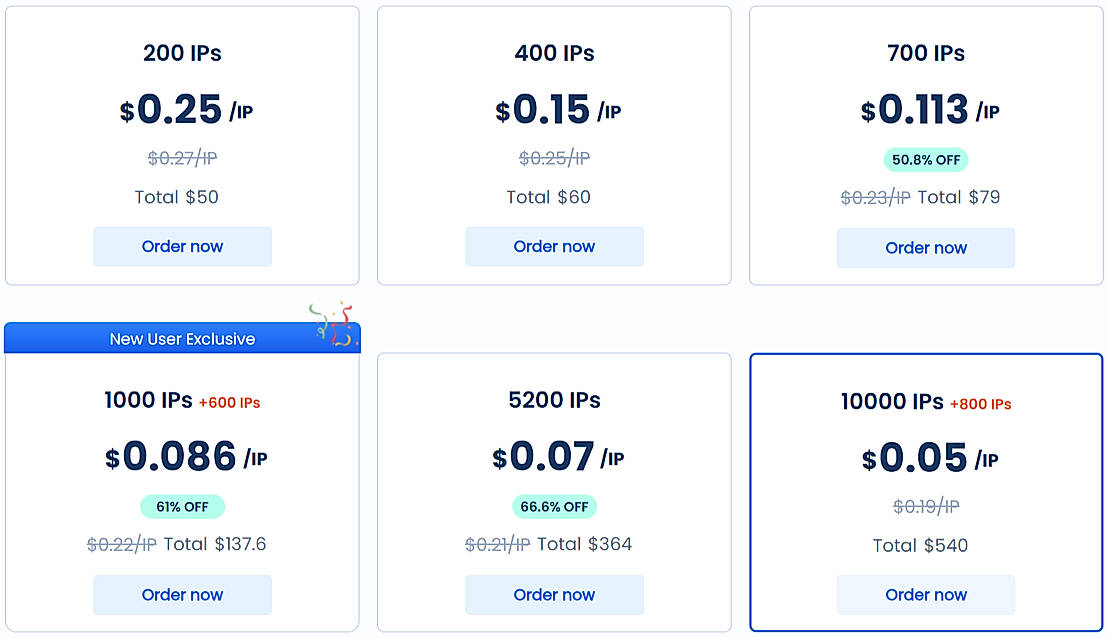Select the 400 IPs plan heading
1108x638 pixels.
pyautogui.click(x=554, y=53)
